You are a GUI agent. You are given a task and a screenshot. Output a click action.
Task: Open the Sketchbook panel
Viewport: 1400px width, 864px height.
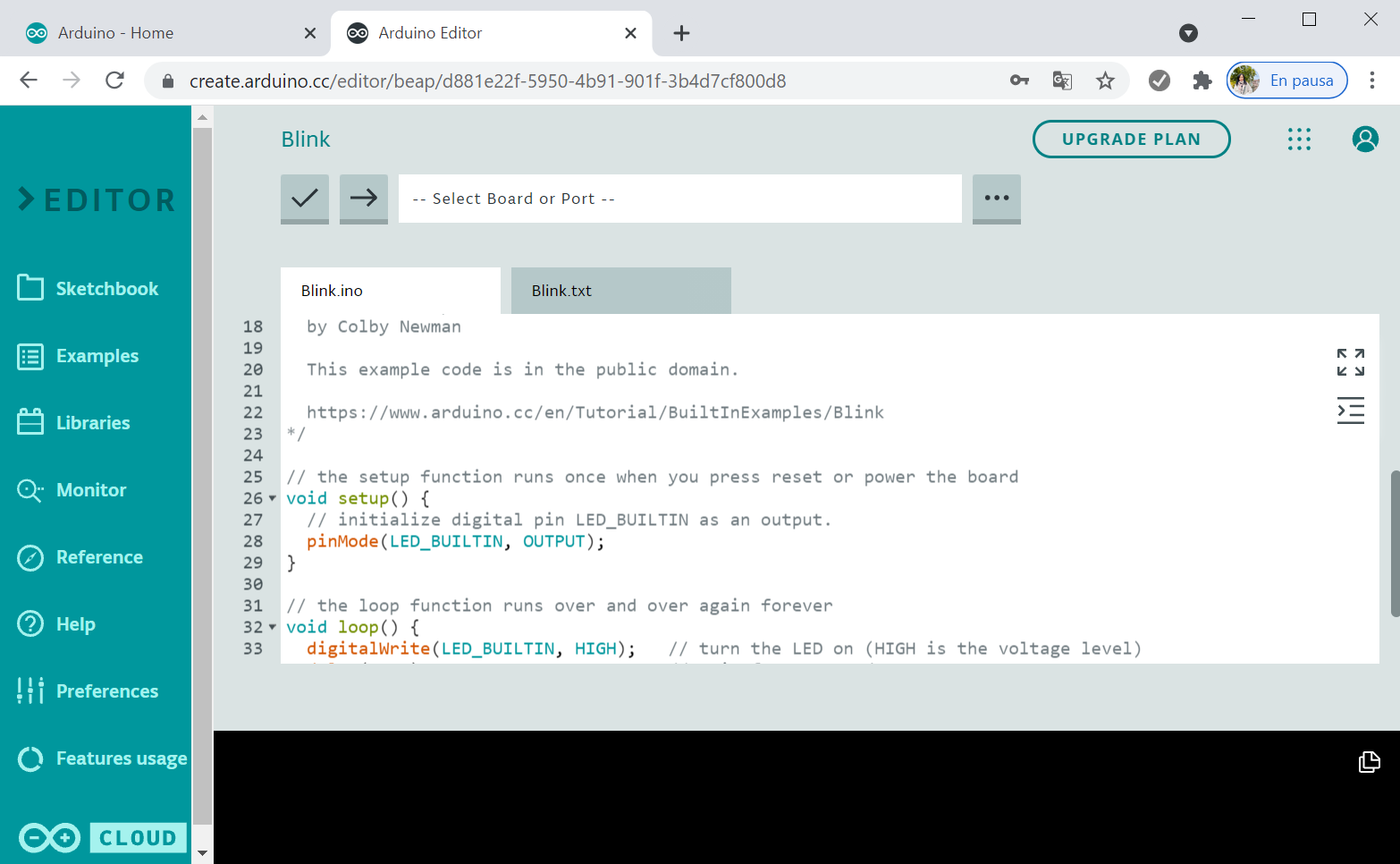coord(96,288)
